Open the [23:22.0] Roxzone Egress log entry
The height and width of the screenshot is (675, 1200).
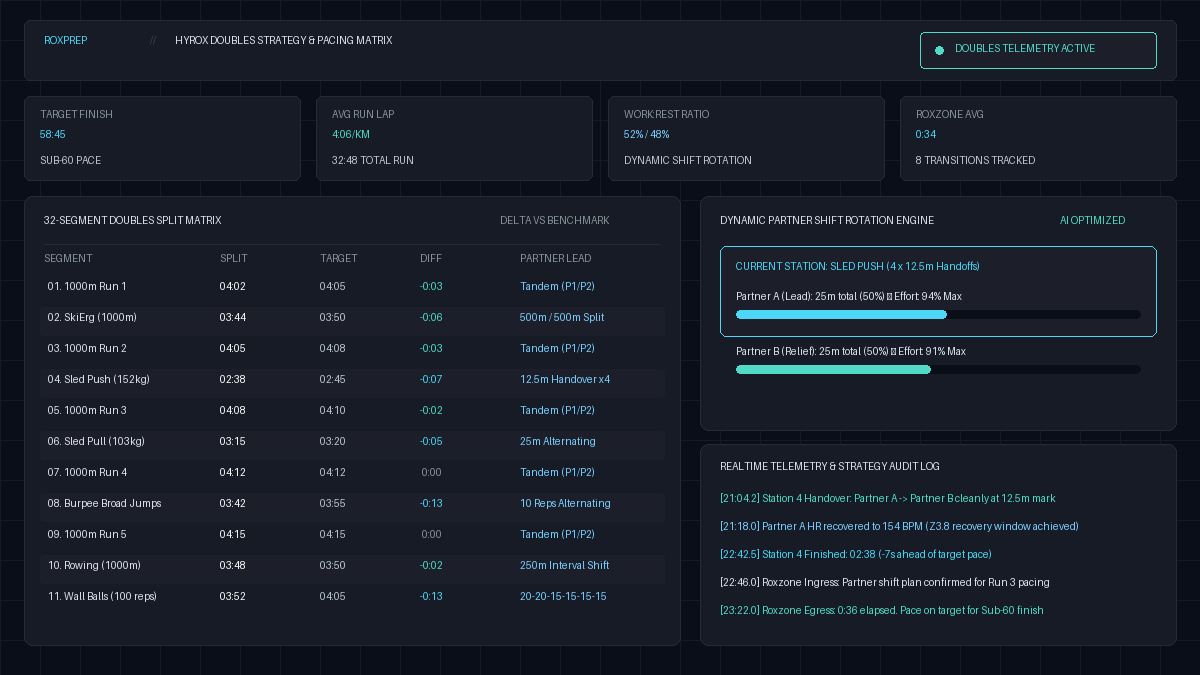point(882,610)
